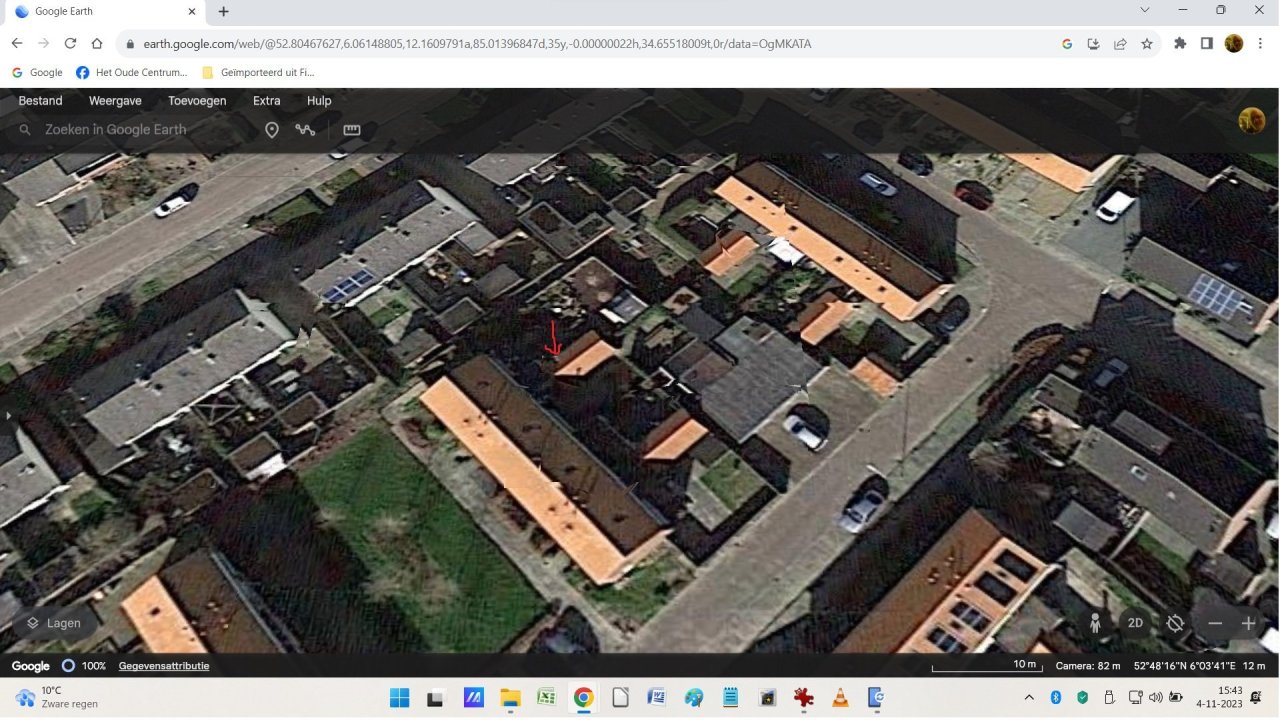Click the search magnifier icon
Viewport: 1280px width, 720px height.
pyautogui.click(x=24, y=130)
